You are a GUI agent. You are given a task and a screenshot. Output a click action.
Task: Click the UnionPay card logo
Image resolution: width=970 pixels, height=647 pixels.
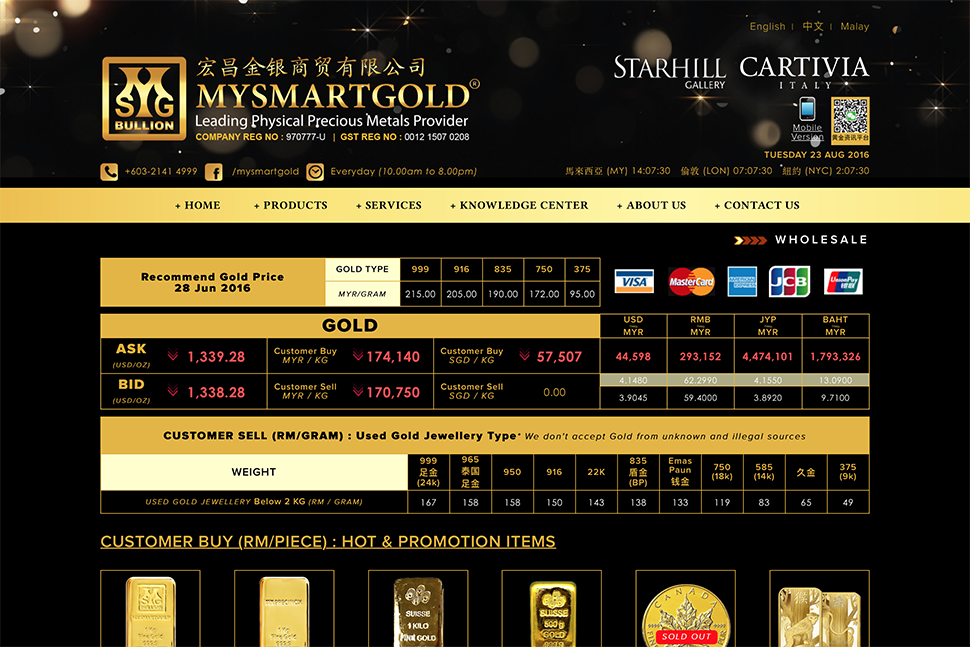(843, 282)
